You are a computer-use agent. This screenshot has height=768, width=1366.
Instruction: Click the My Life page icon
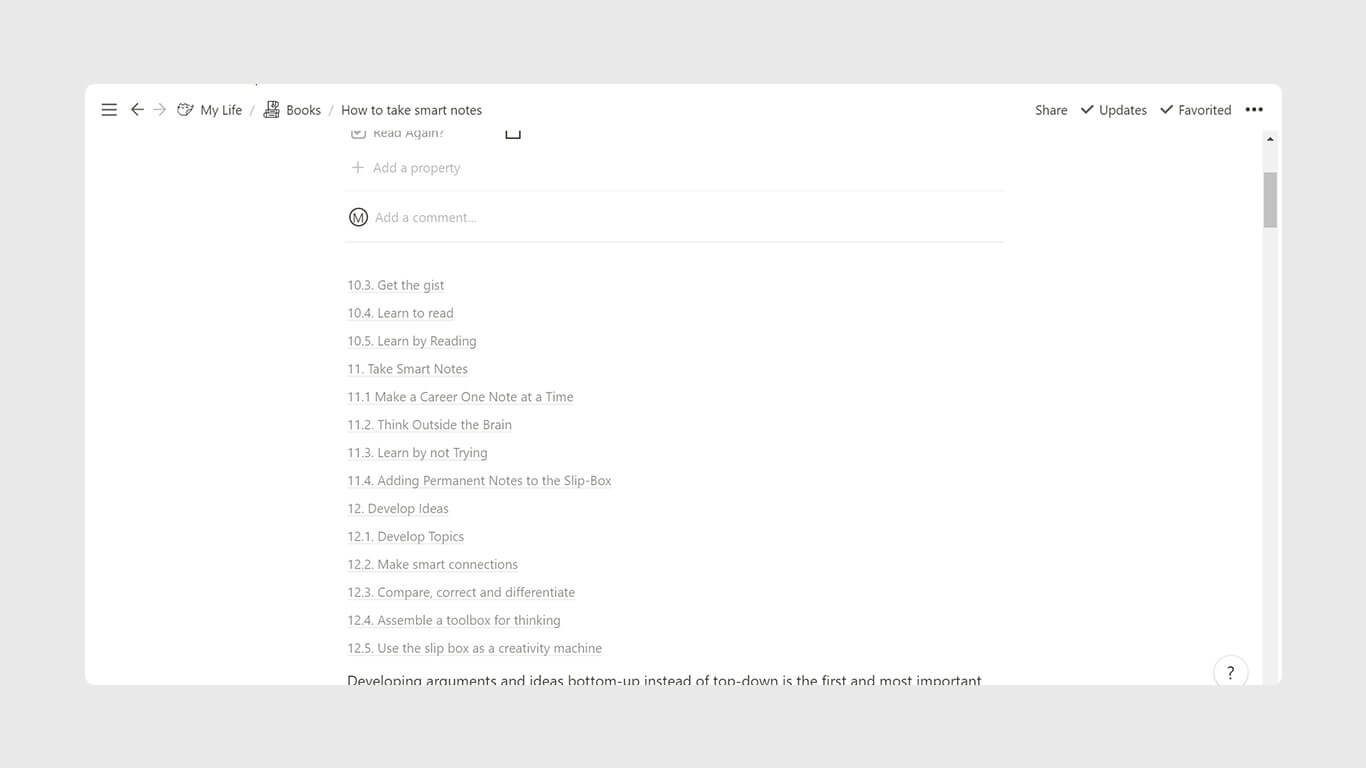pyautogui.click(x=185, y=110)
